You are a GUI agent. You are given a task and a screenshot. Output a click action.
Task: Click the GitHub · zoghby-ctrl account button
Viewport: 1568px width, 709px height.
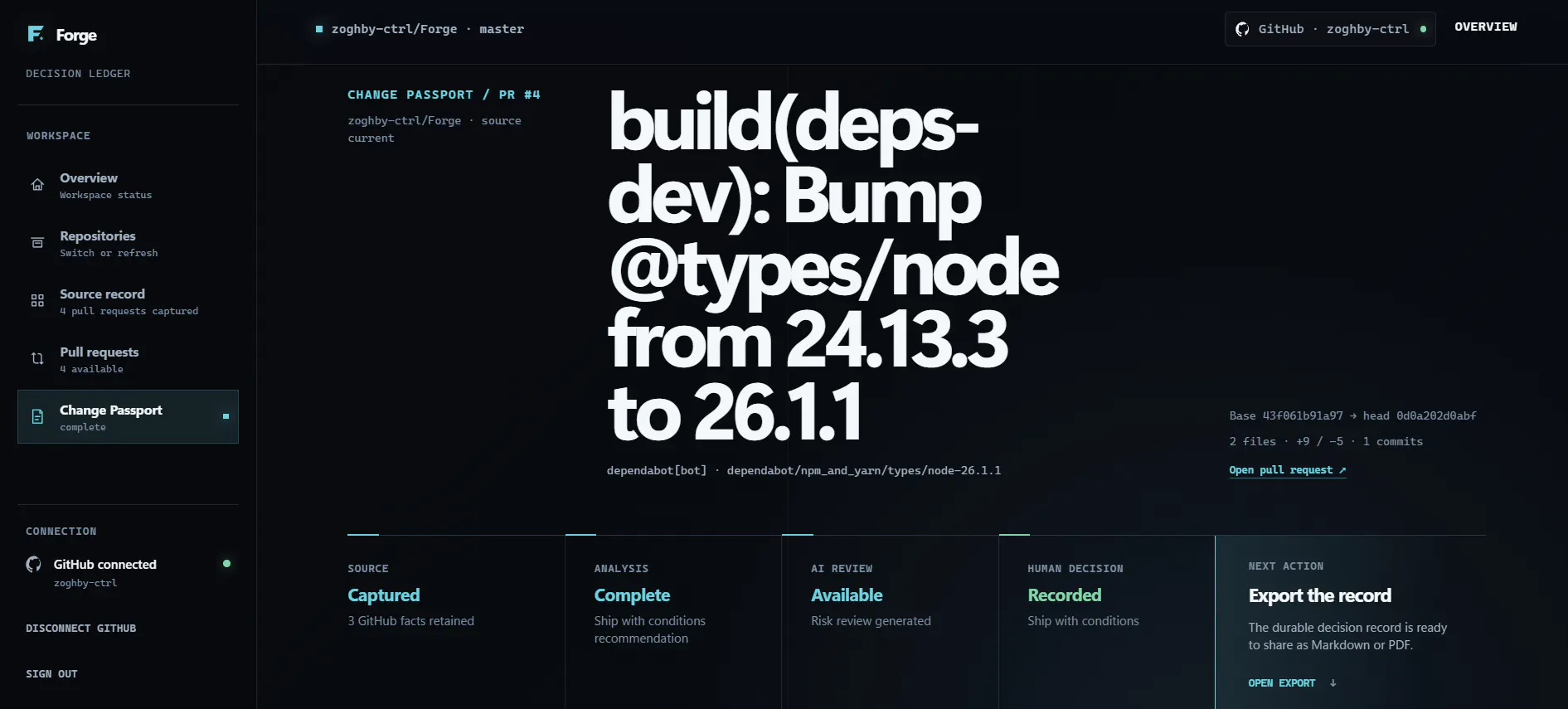(x=1330, y=29)
